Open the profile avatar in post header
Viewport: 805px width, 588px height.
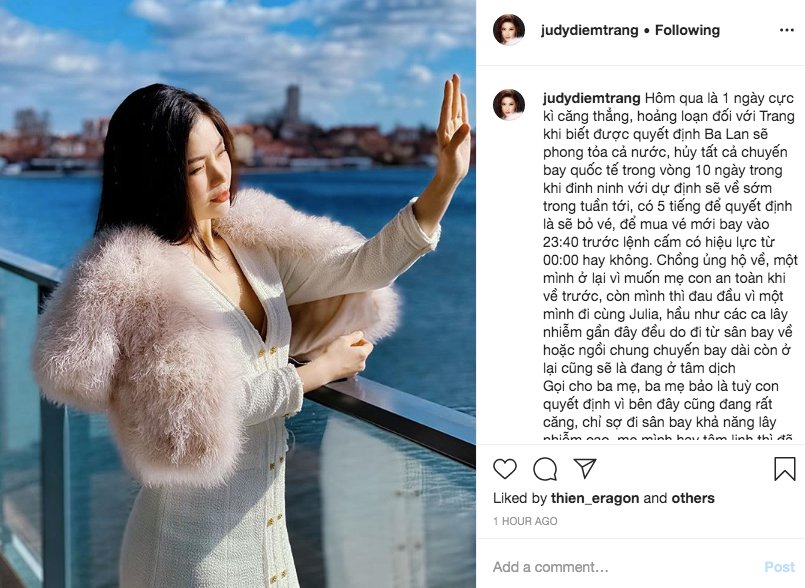pos(509,30)
